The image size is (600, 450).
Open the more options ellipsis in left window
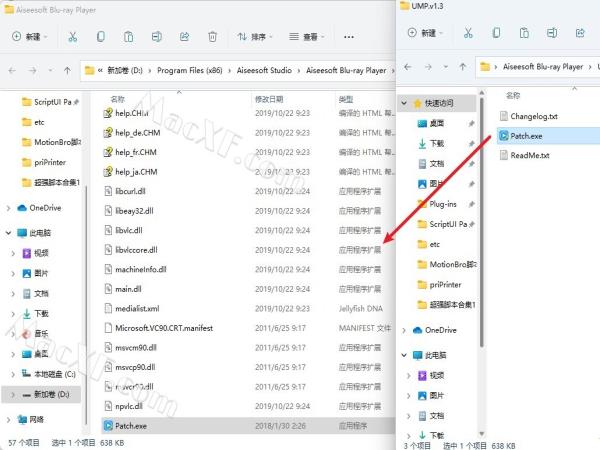click(x=349, y=37)
